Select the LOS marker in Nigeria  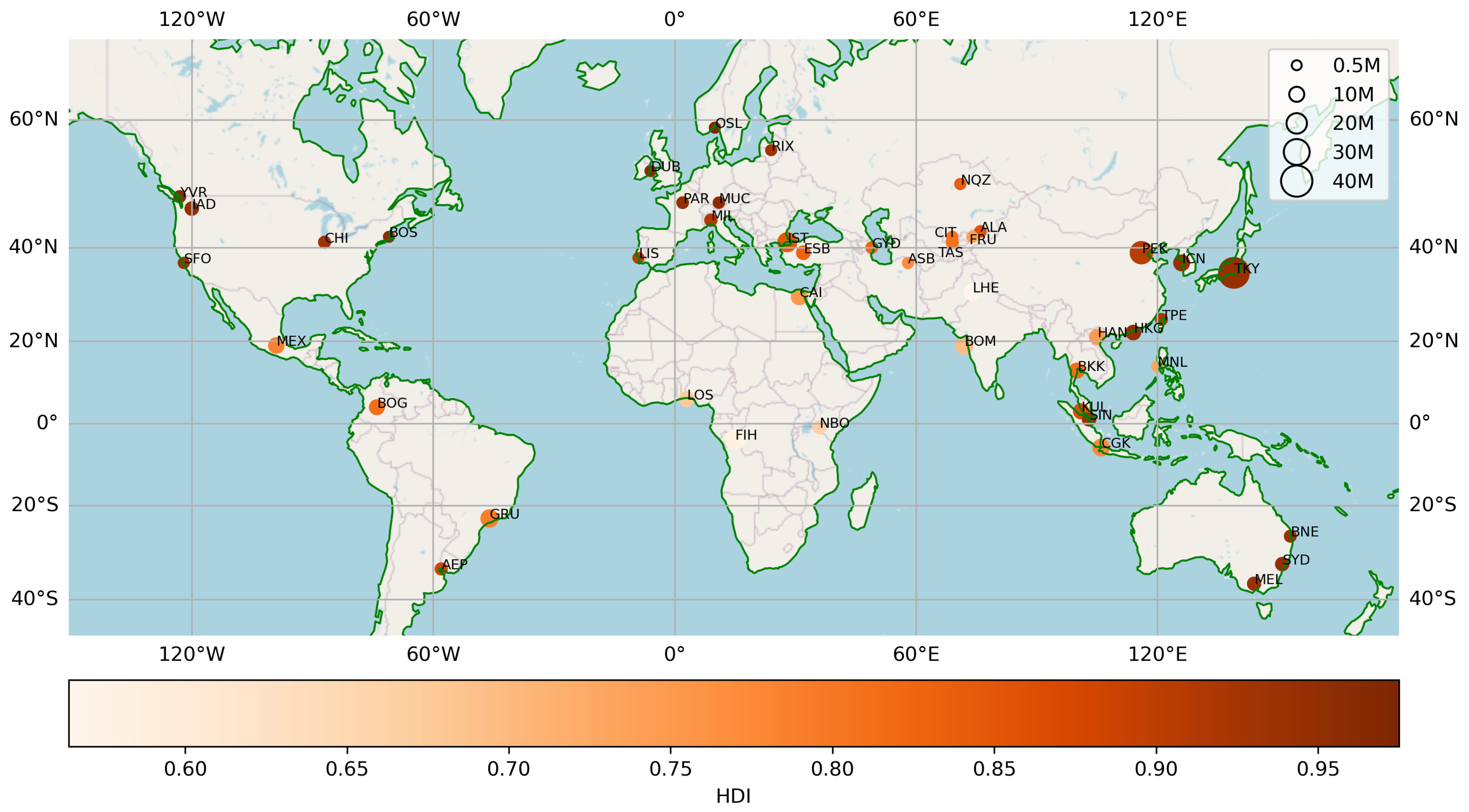coord(686,399)
